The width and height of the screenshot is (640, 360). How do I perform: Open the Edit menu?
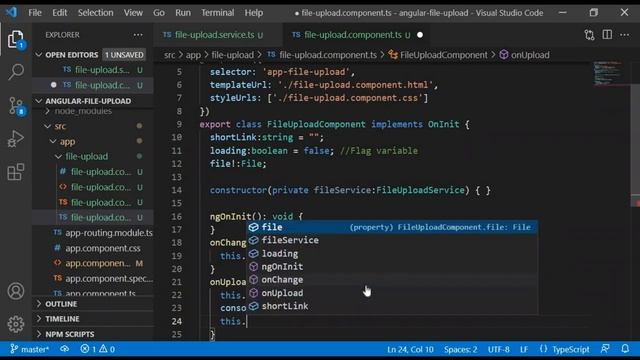tap(60, 13)
